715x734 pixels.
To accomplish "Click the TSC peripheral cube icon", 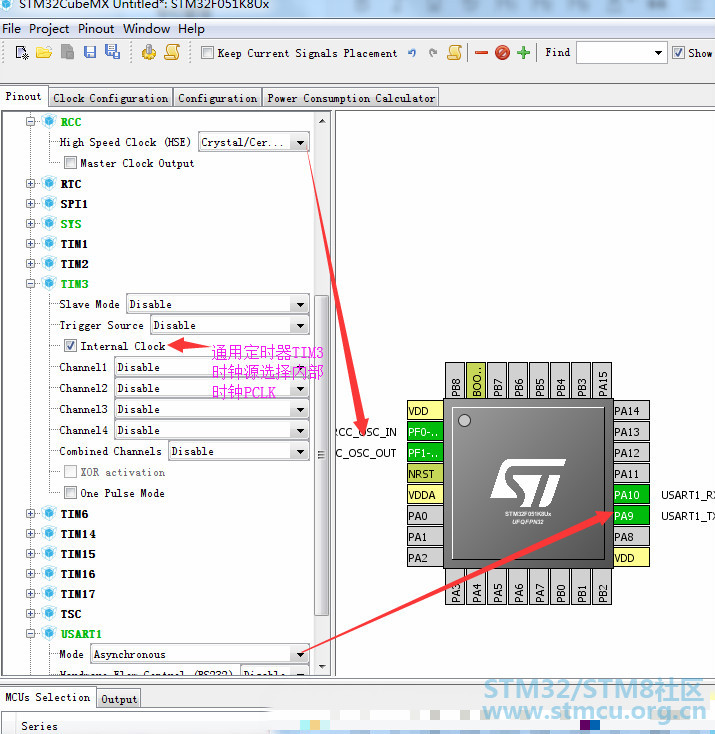I will pyautogui.click(x=49, y=613).
